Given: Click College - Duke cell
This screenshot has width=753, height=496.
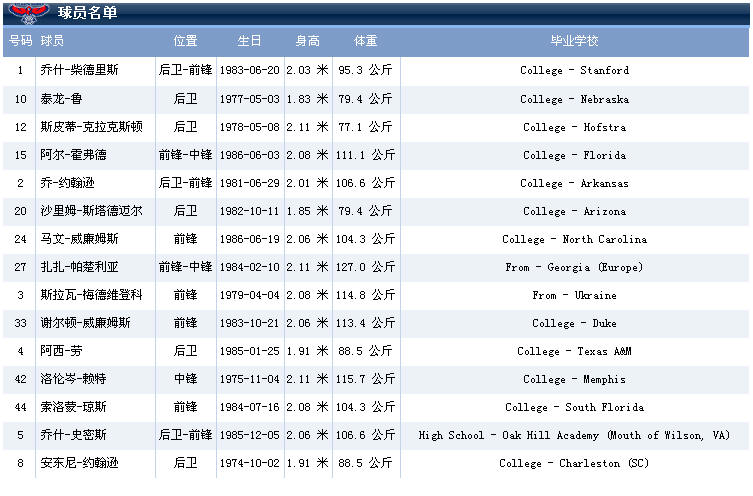Looking at the screenshot, I should [574, 323].
